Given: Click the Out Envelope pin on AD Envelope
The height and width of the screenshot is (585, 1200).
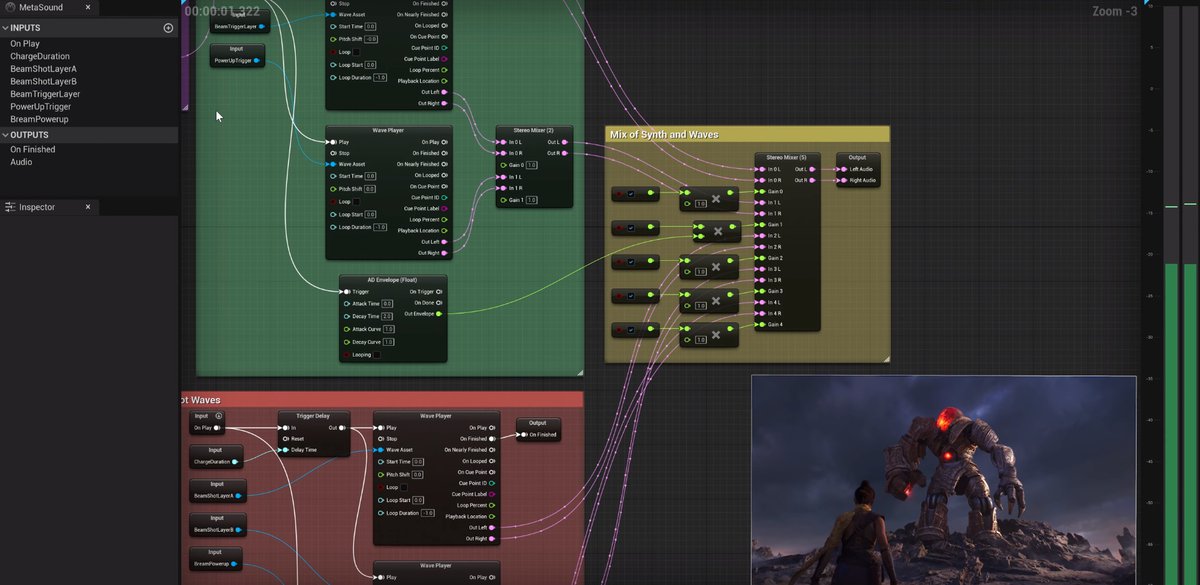Looking at the screenshot, I should [x=439, y=313].
